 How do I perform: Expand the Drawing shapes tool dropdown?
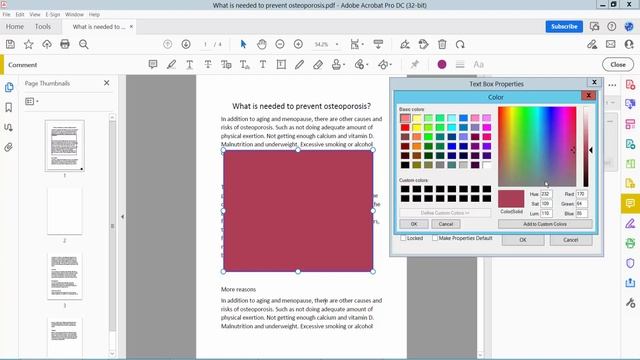391,64
